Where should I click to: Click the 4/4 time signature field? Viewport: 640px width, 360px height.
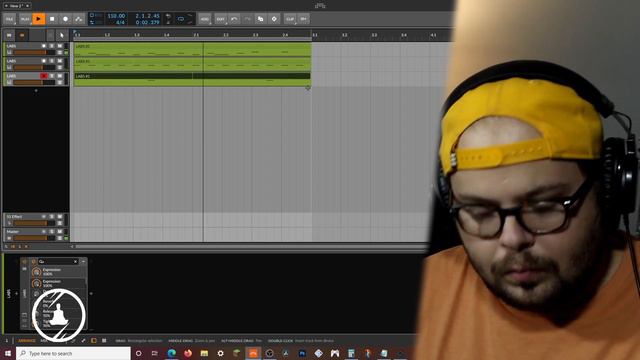(120, 22)
